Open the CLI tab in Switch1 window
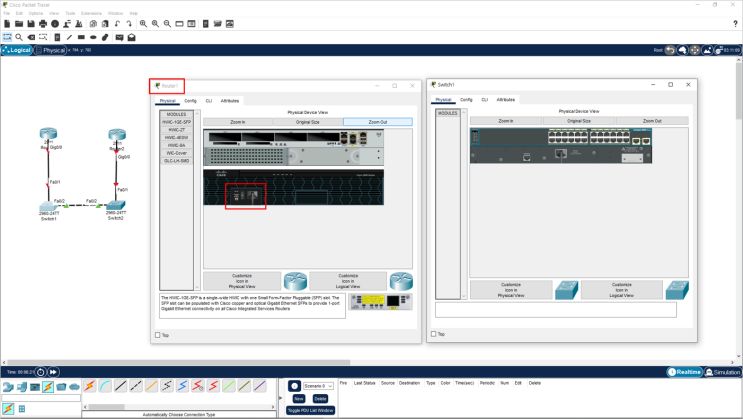 tap(484, 100)
